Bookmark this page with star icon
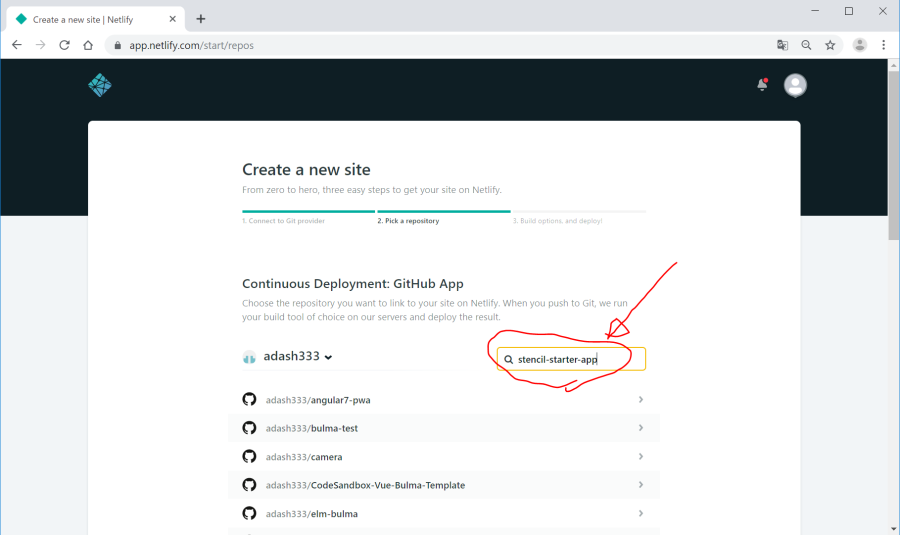The image size is (900, 535). click(x=830, y=45)
